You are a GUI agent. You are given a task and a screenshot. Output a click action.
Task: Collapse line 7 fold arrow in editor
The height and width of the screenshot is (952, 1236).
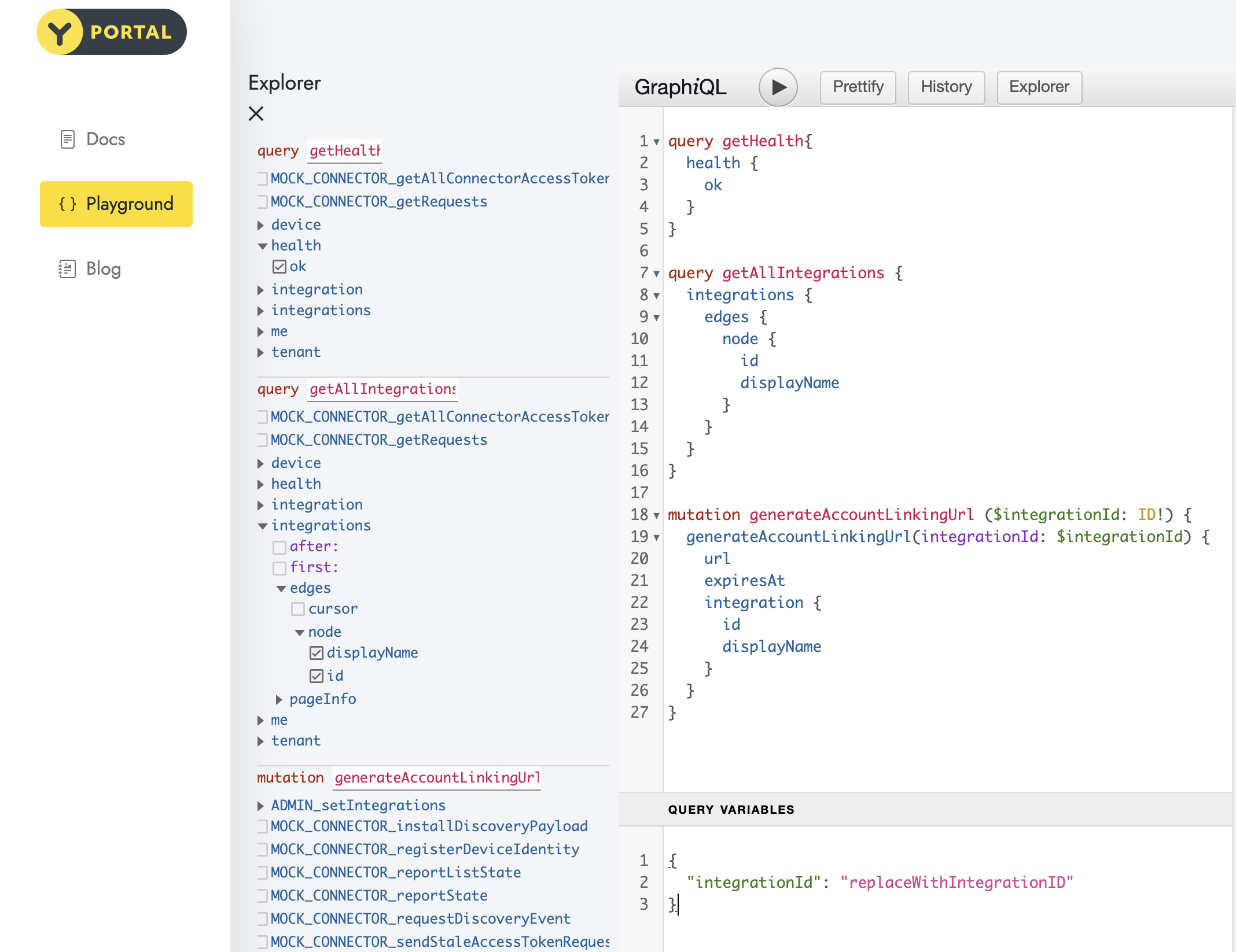coord(657,274)
